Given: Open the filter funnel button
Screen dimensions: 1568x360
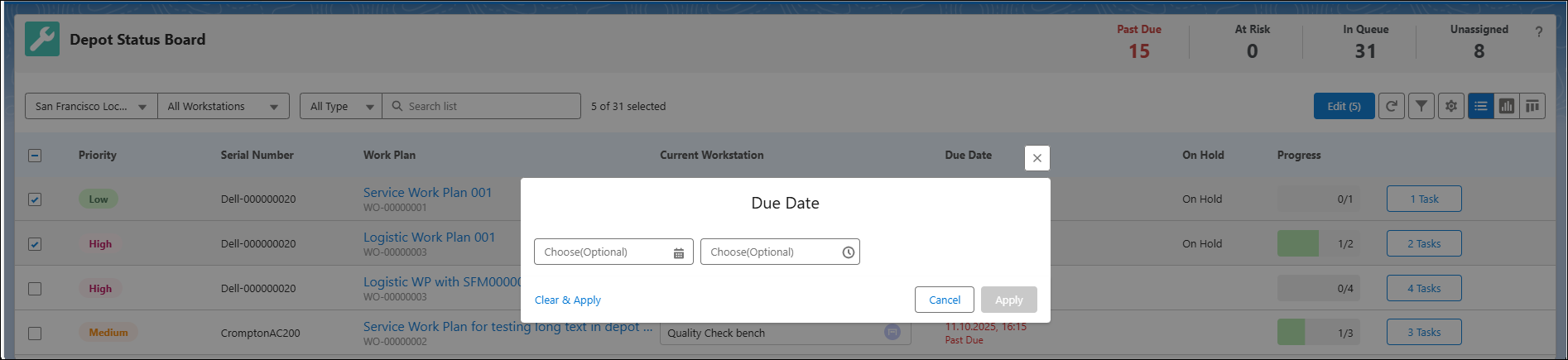Looking at the screenshot, I should pyautogui.click(x=1421, y=106).
